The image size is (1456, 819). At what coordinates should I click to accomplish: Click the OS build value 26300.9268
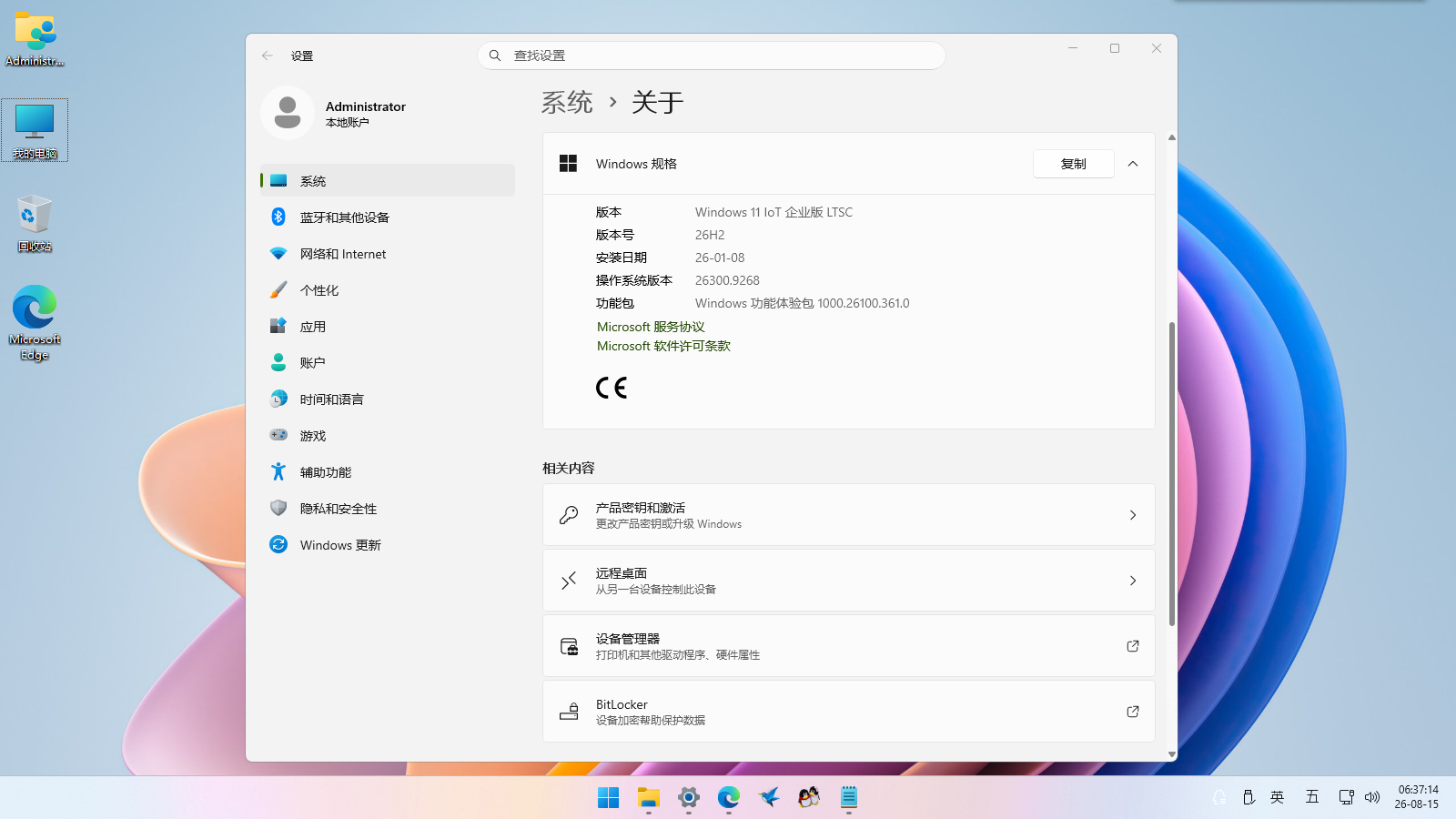(727, 280)
